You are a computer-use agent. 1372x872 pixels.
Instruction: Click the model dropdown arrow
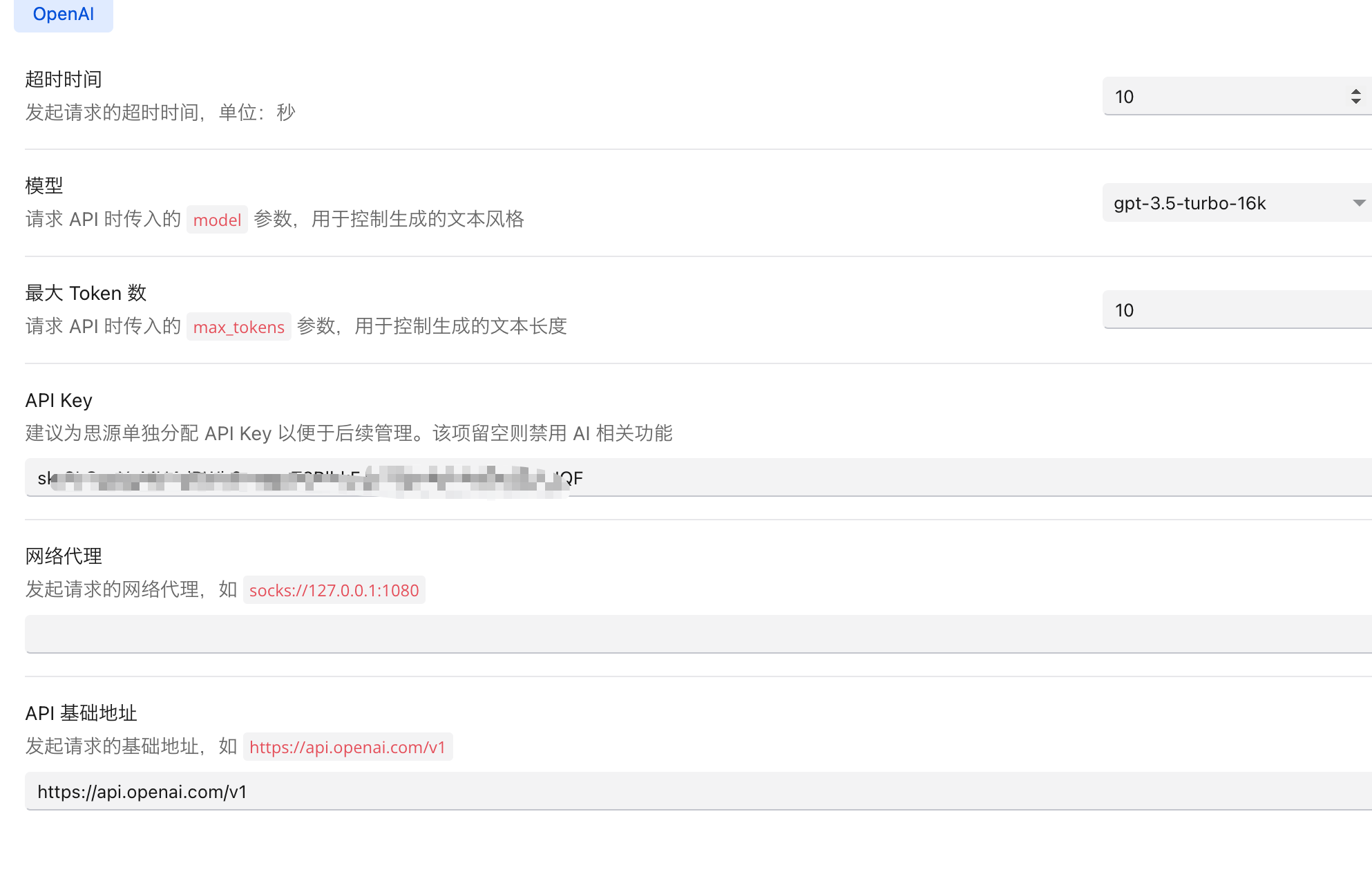pyautogui.click(x=1358, y=202)
